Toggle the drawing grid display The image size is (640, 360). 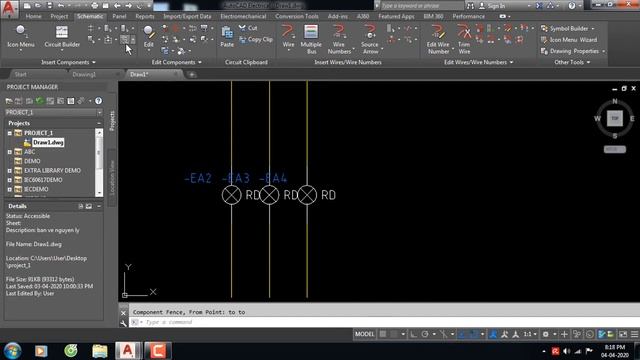coord(383,334)
